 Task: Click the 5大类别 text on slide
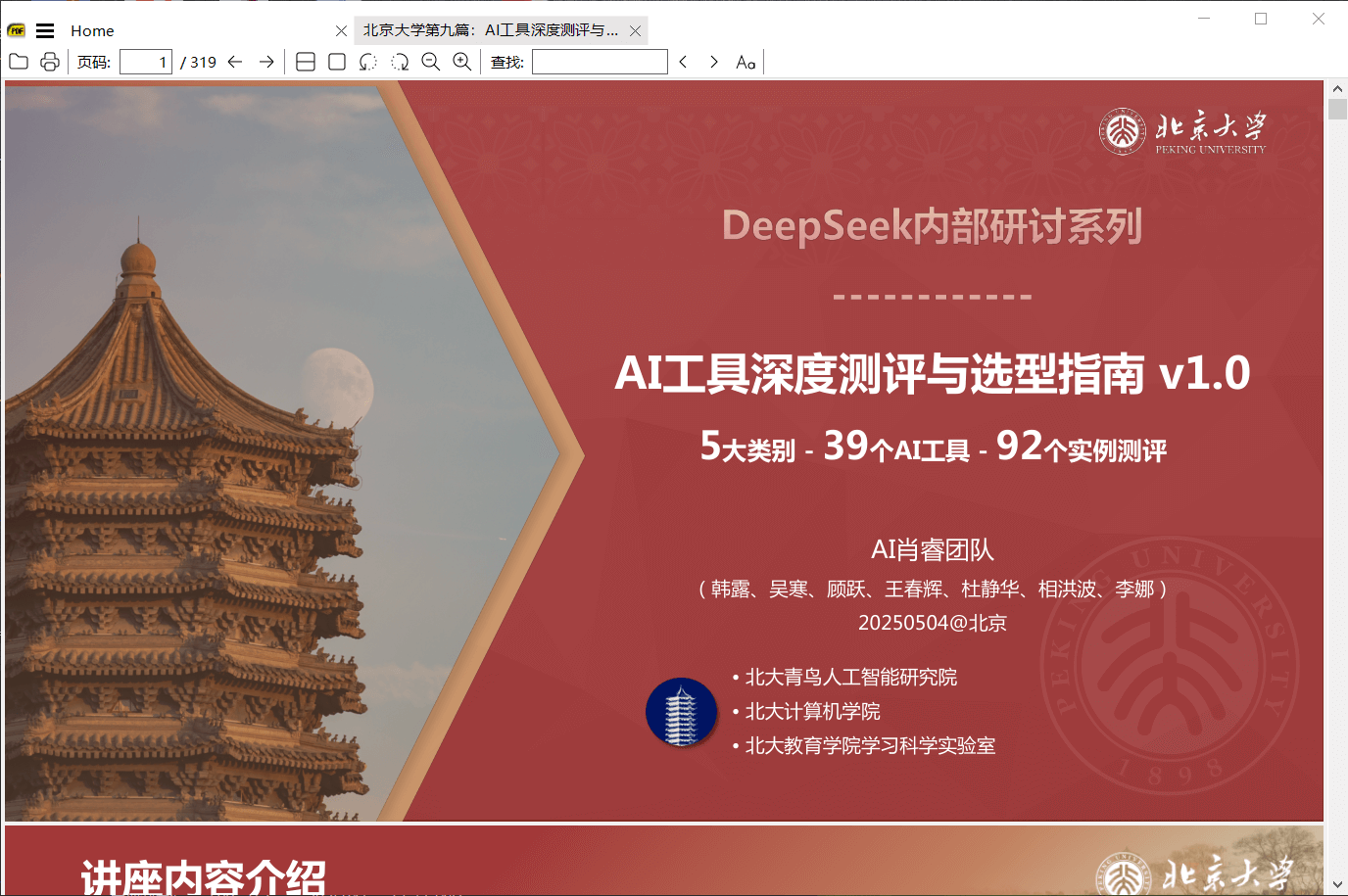747,447
